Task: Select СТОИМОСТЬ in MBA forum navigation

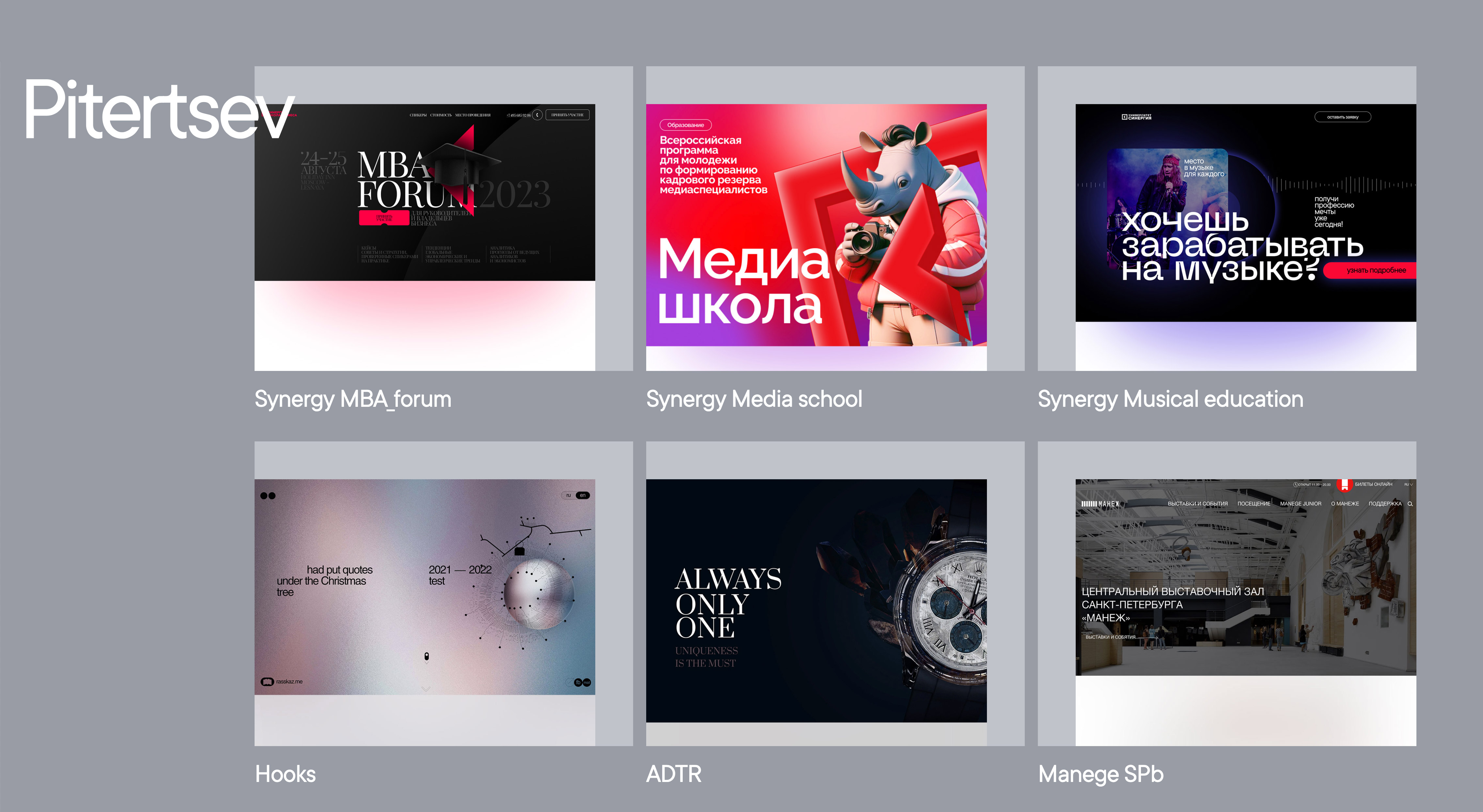Action: pos(441,115)
